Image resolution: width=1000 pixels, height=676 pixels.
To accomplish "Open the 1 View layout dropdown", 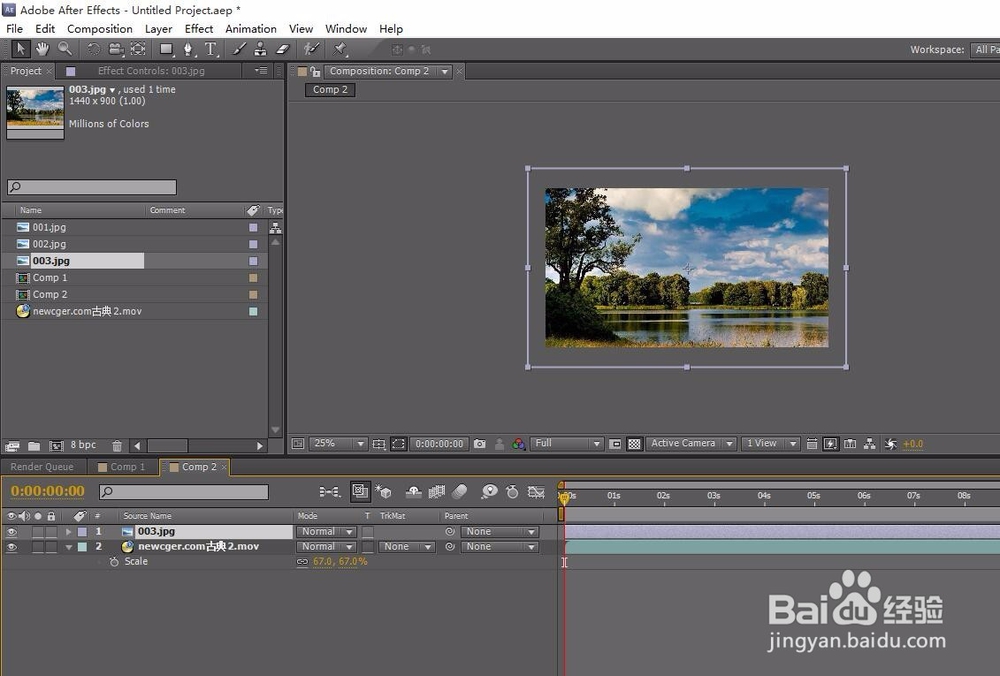I will click(770, 444).
